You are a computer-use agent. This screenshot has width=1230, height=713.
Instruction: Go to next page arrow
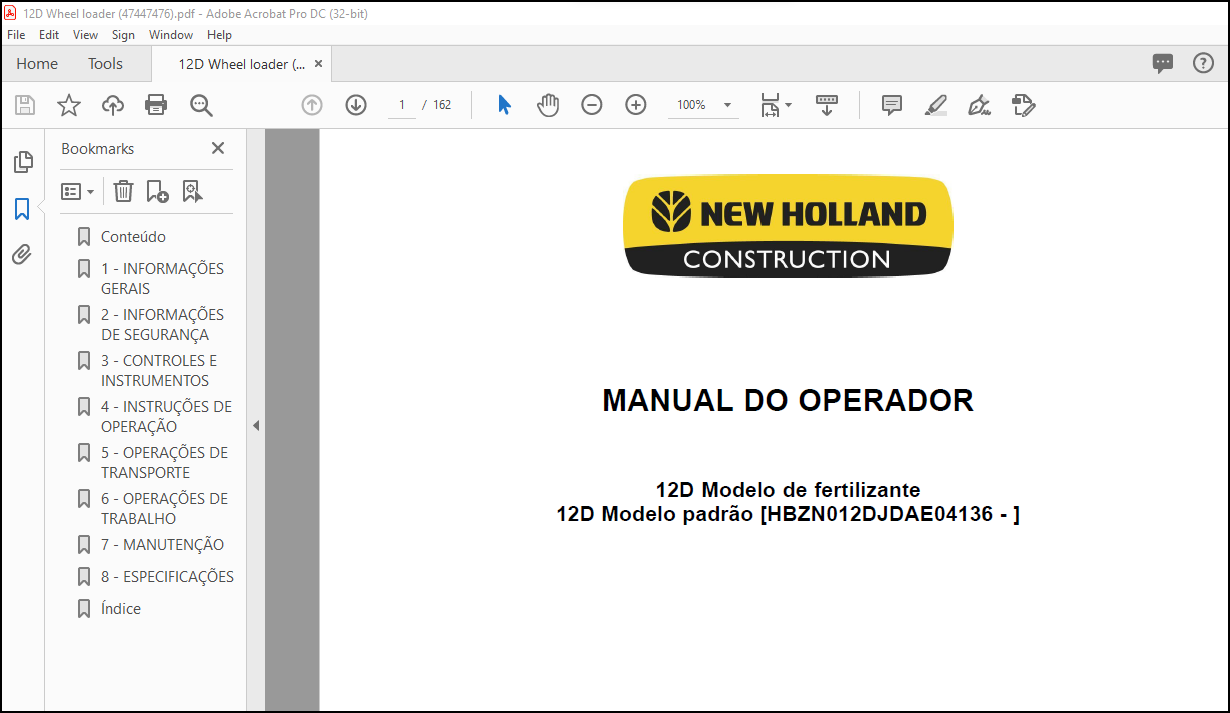[x=356, y=105]
